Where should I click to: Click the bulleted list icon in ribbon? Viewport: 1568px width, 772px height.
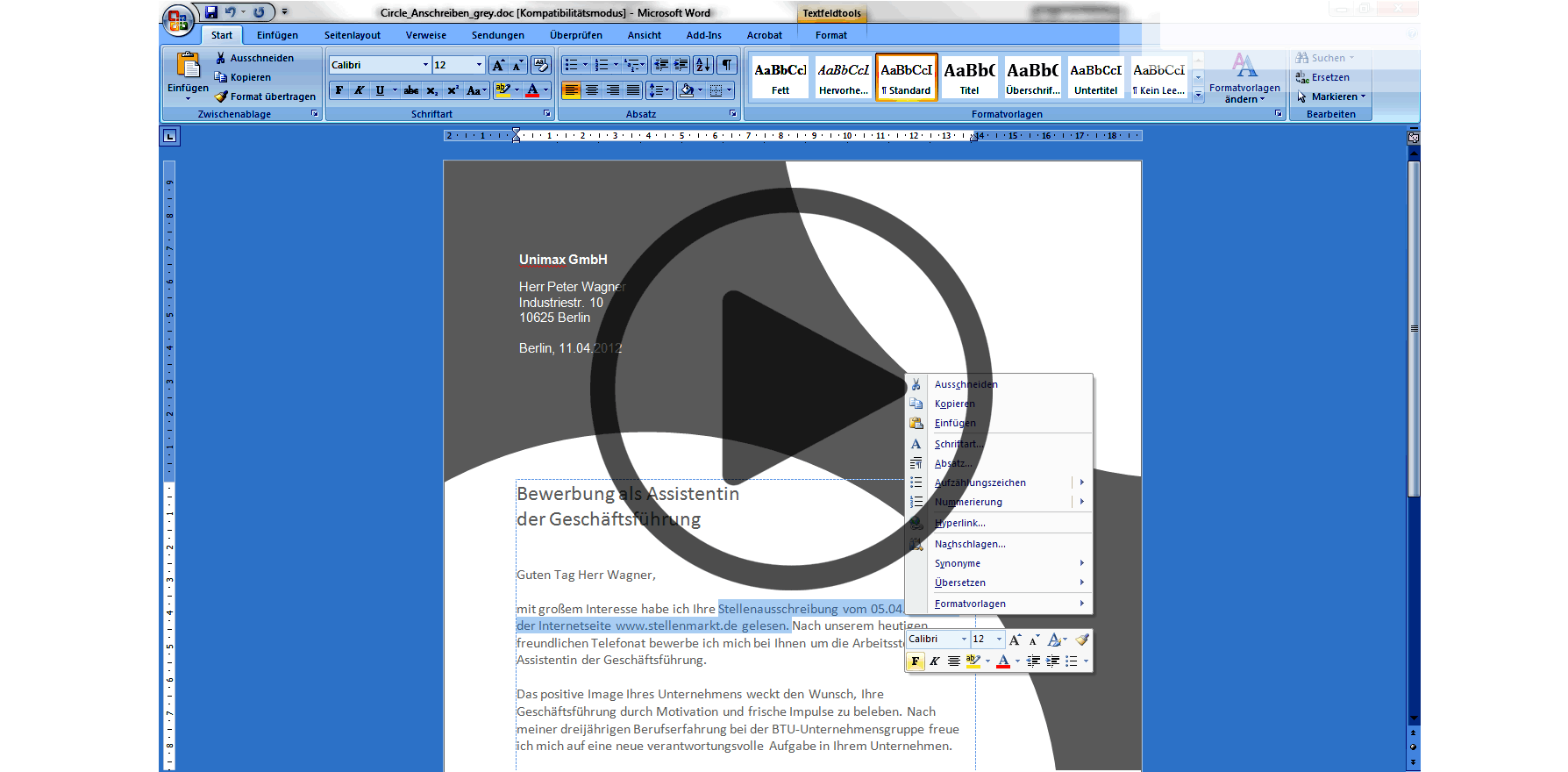(x=571, y=65)
